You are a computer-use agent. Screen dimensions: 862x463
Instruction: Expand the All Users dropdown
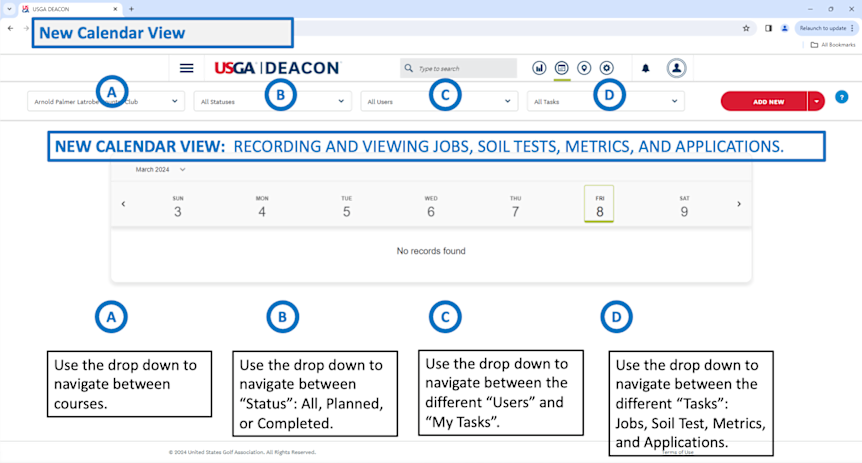439,101
